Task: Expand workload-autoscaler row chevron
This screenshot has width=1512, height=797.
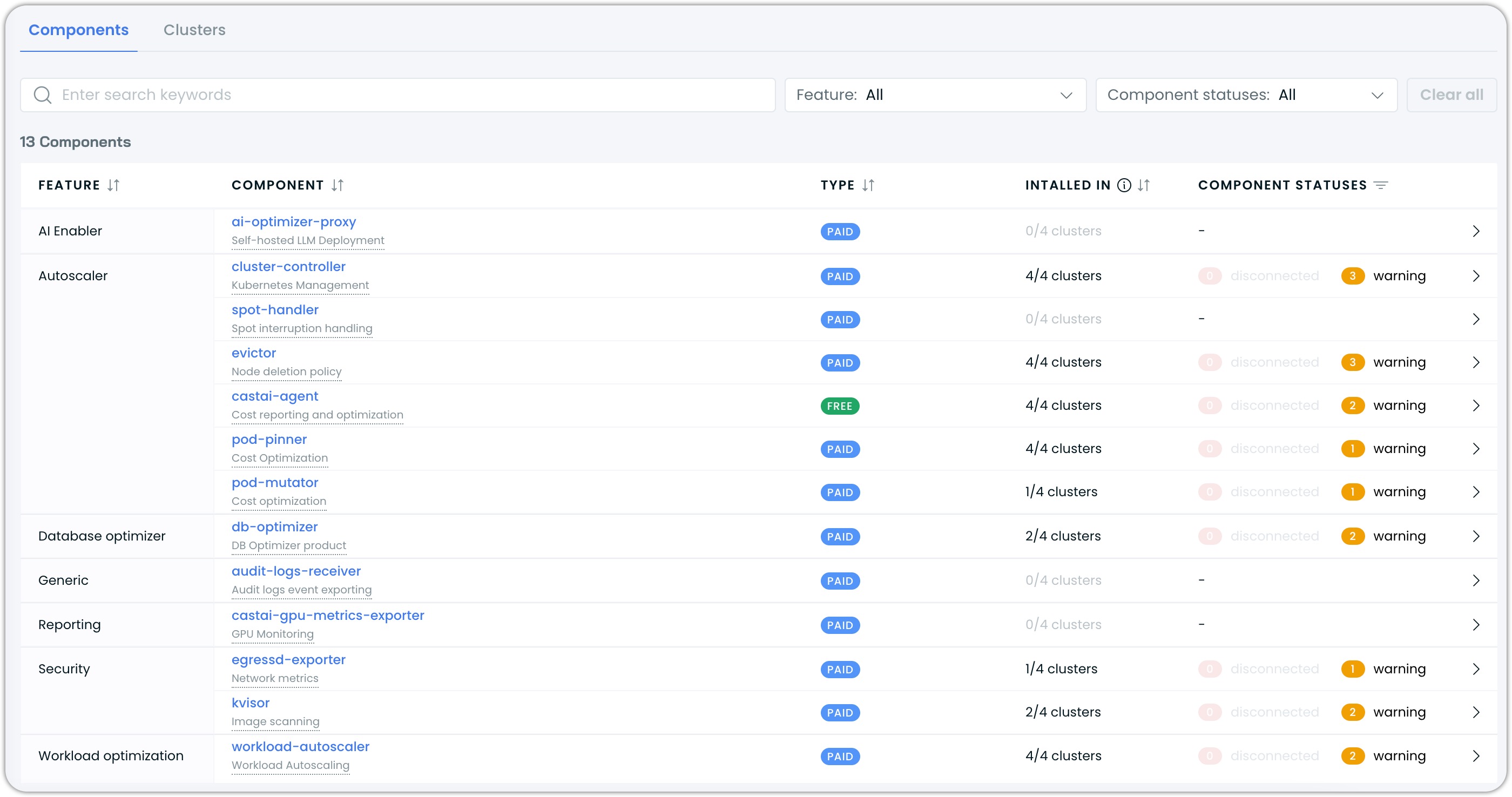Action: click(x=1476, y=756)
